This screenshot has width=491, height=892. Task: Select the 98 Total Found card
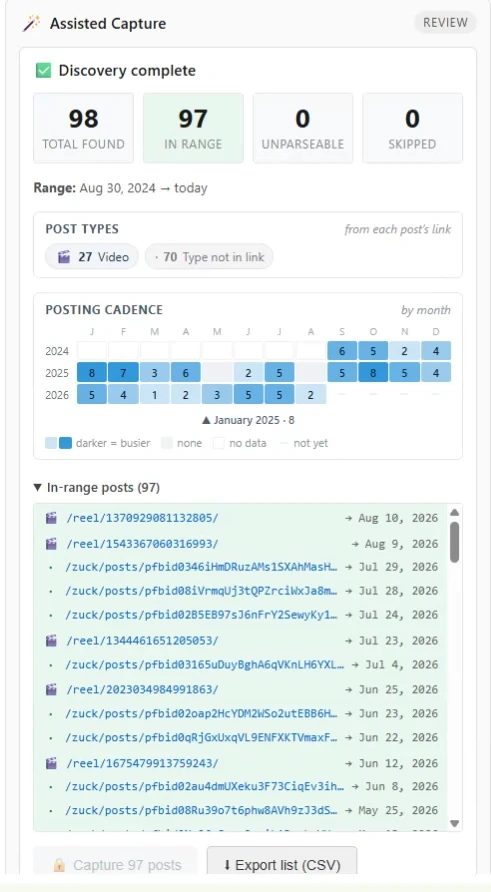[84, 128]
